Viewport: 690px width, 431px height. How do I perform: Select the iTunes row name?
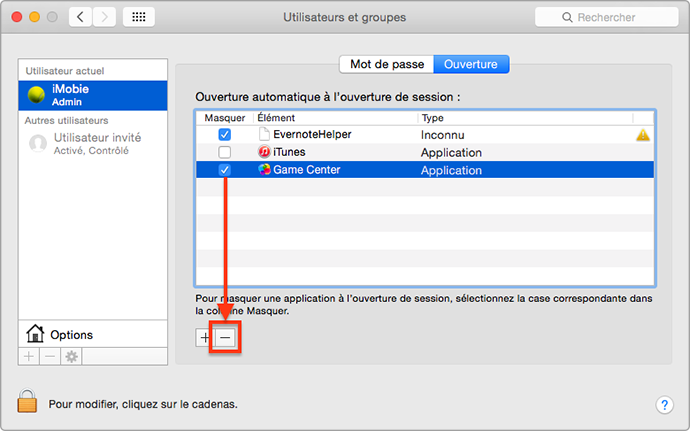point(289,152)
